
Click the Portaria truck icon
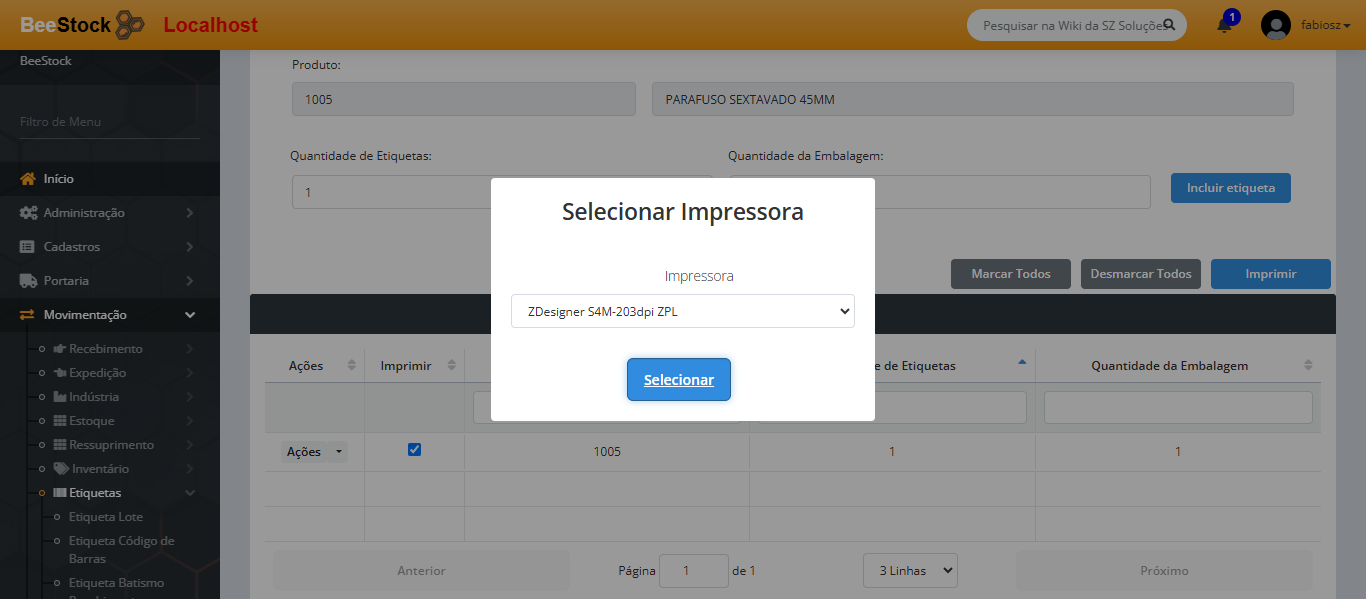pos(28,281)
